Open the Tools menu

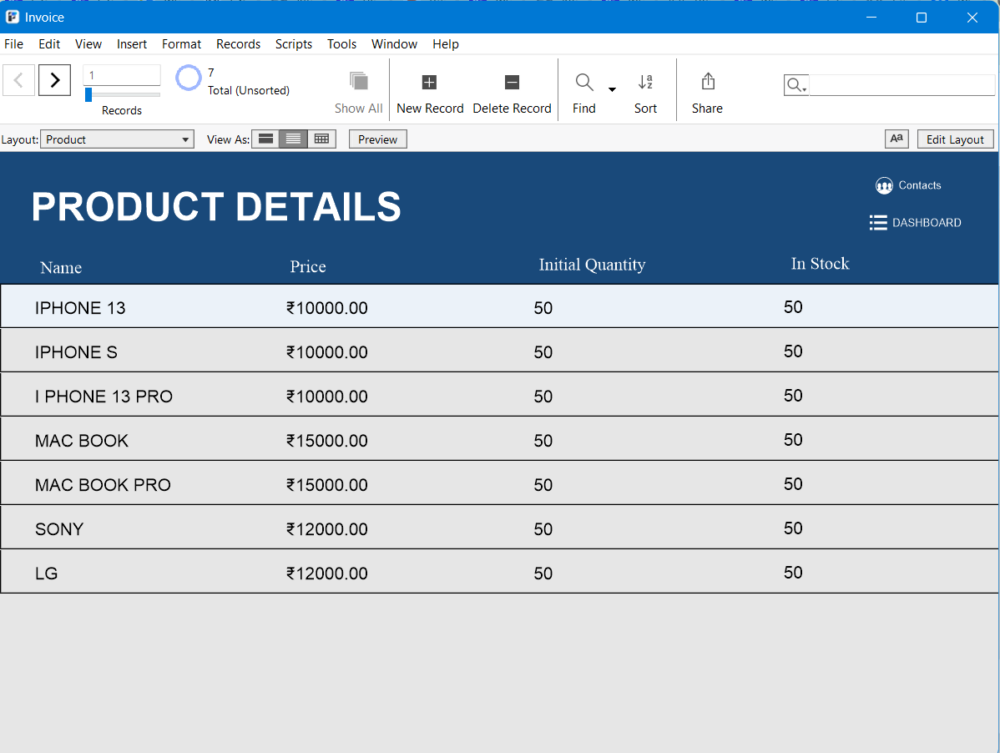(x=341, y=44)
